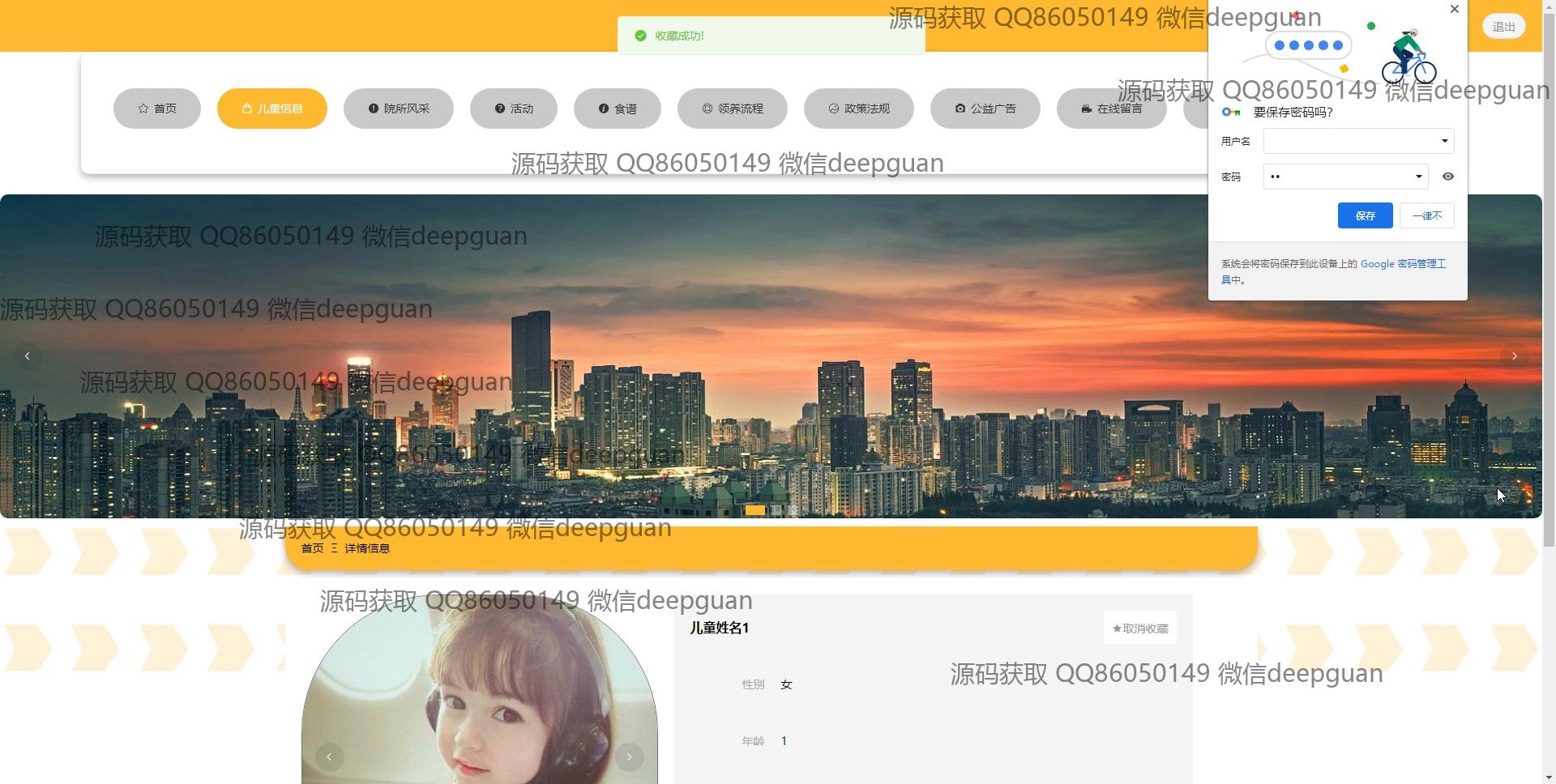
Task: Show previous child photo
Action: tap(329, 757)
